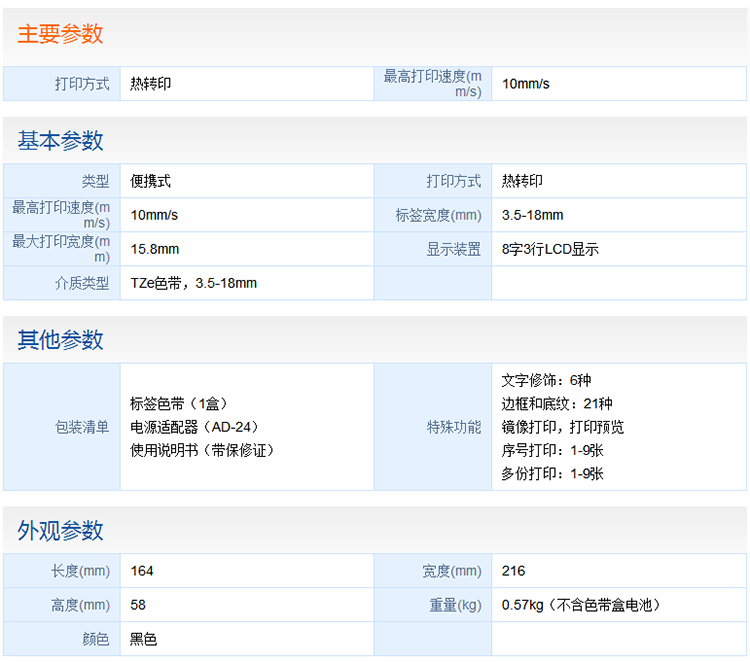Image resolution: width=750 pixels, height=662 pixels.
Task: Select the 介质类型 label cell
Action: tap(82, 283)
